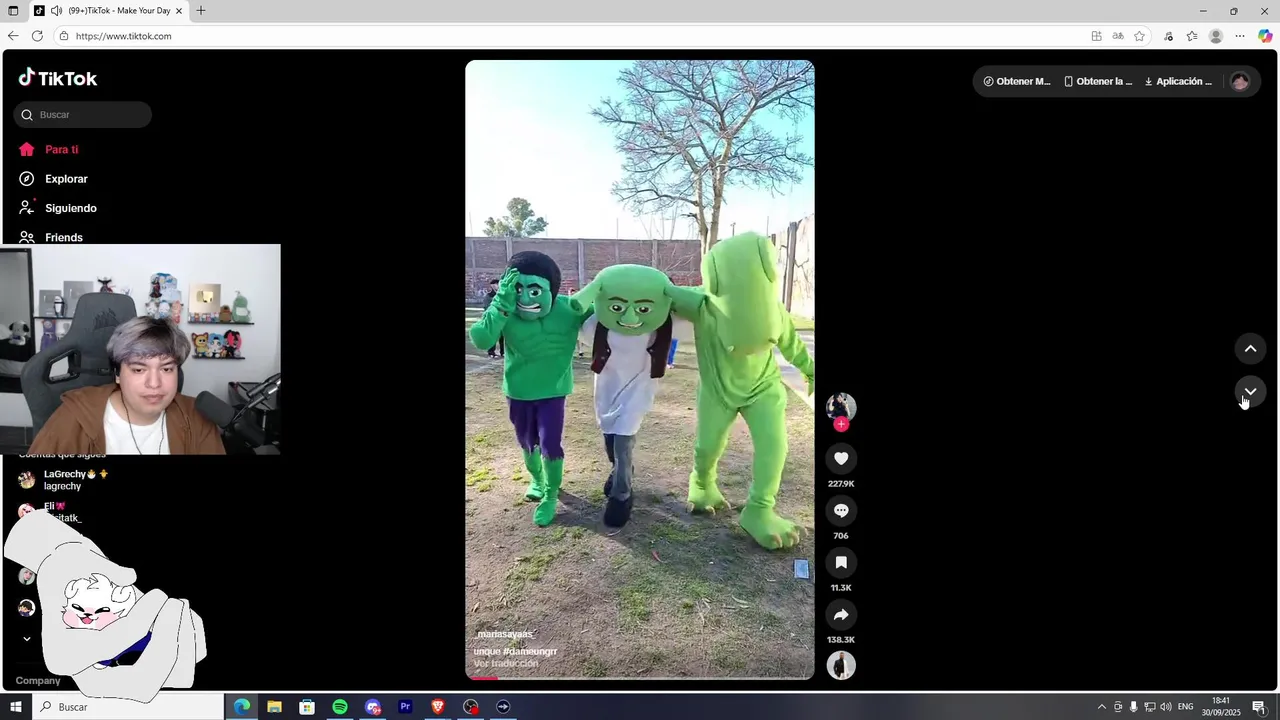Click the _mariasayaas_ username on the video
This screenshot has height=720, width=1280.
coord(505,634)
